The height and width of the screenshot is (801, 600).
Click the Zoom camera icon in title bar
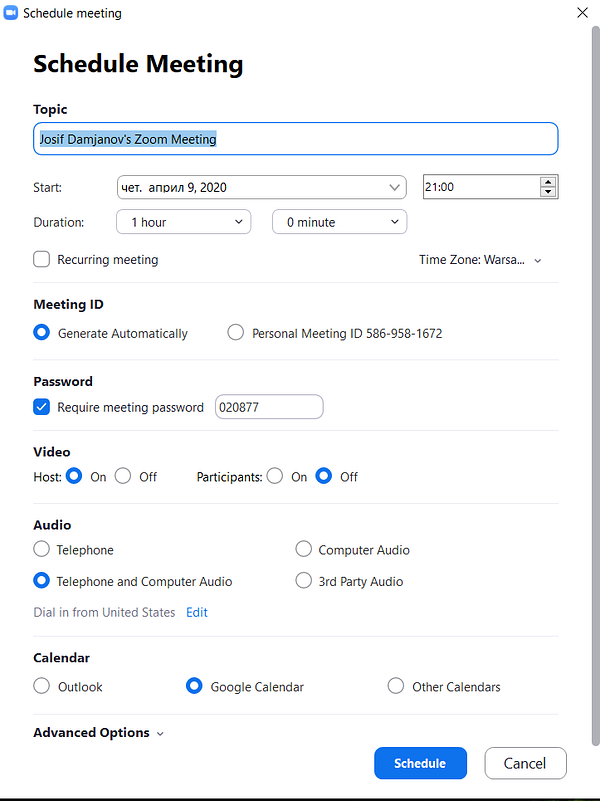[10, 13]
